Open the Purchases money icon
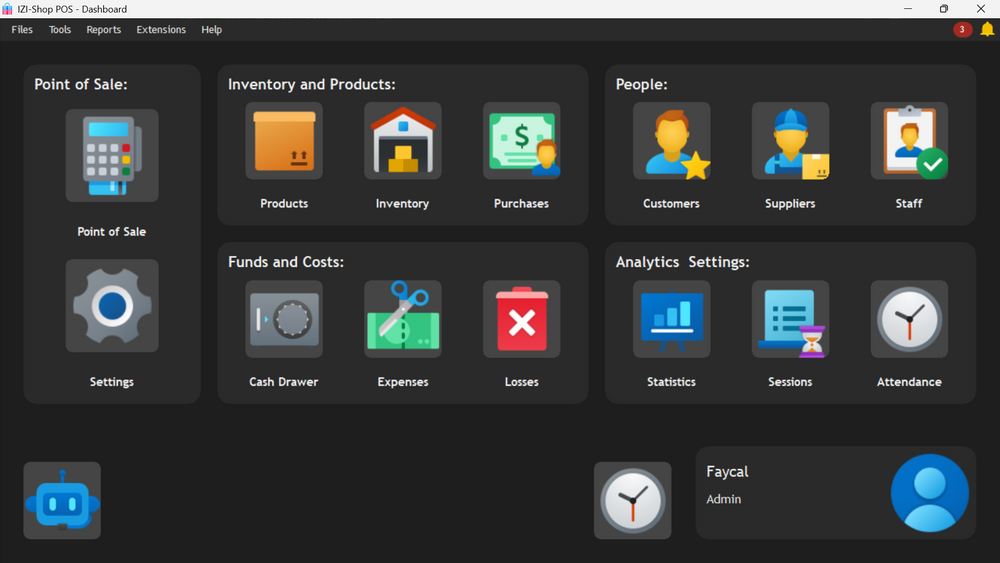 tap(521, 141)
